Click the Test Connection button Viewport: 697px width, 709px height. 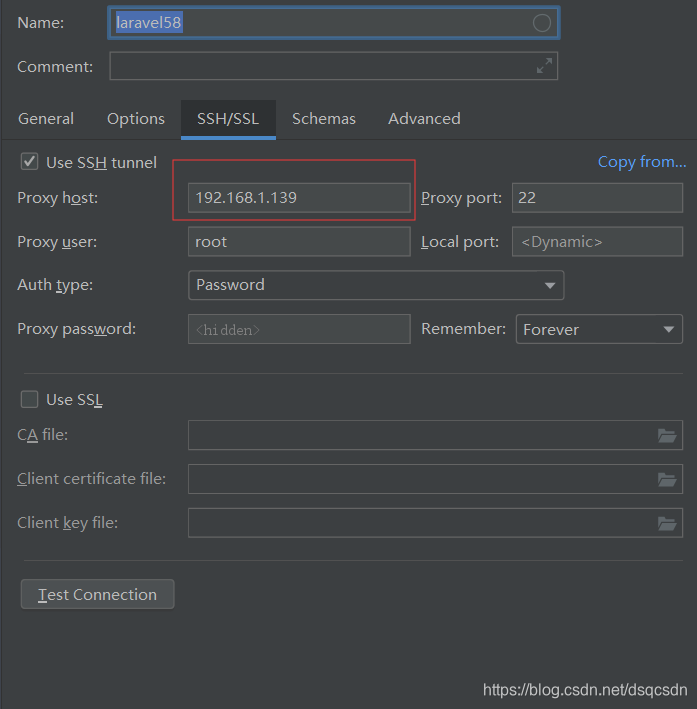tap(97, 594)
